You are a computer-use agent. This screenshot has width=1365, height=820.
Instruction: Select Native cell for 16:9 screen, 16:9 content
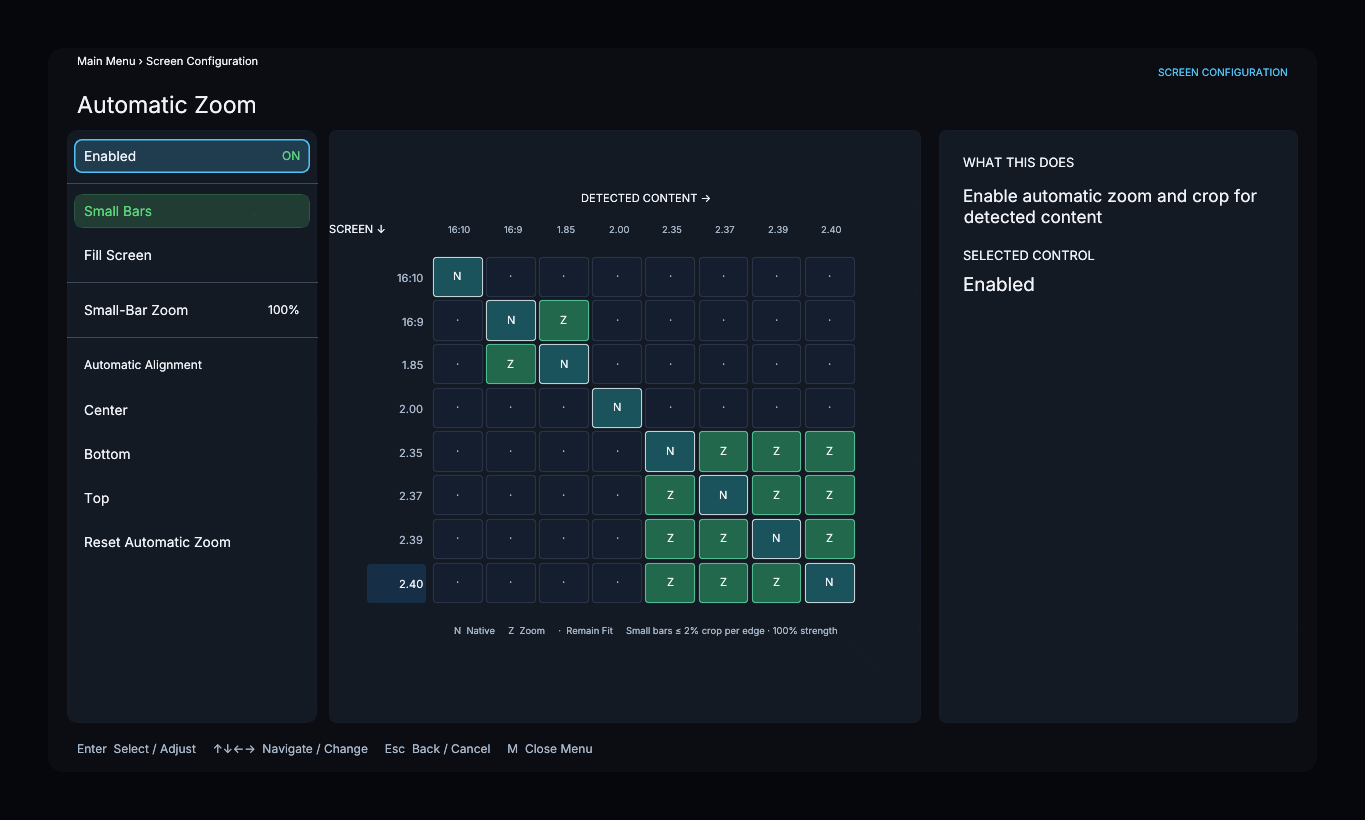point(511,321)
